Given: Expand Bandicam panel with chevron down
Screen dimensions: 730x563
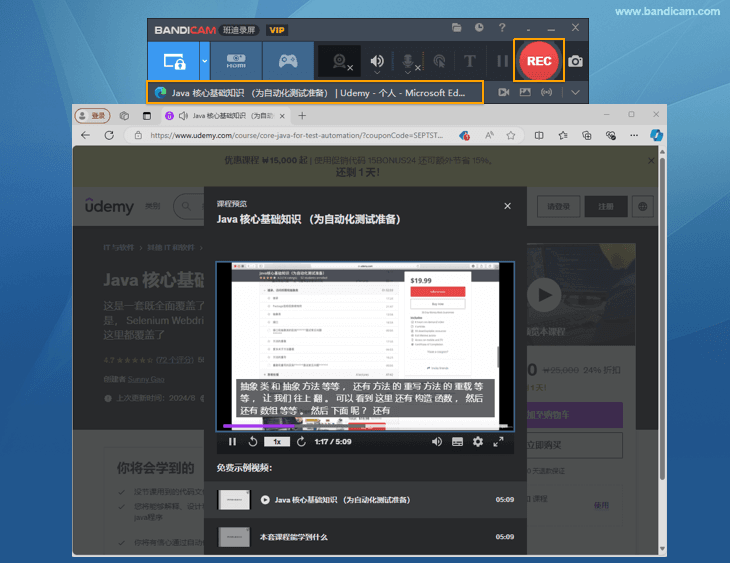Looking at the screenshot, I should tap(575, 92).
